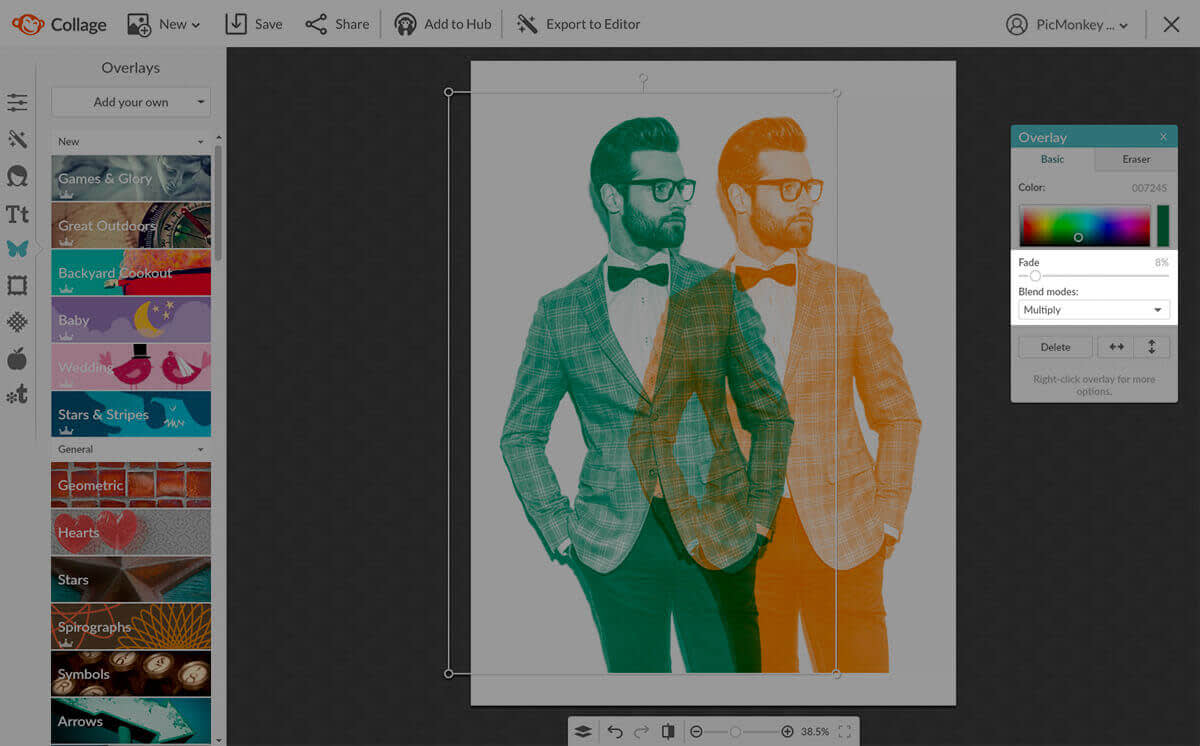Click the fit-to-screen icon

click(x=845, y=732)
